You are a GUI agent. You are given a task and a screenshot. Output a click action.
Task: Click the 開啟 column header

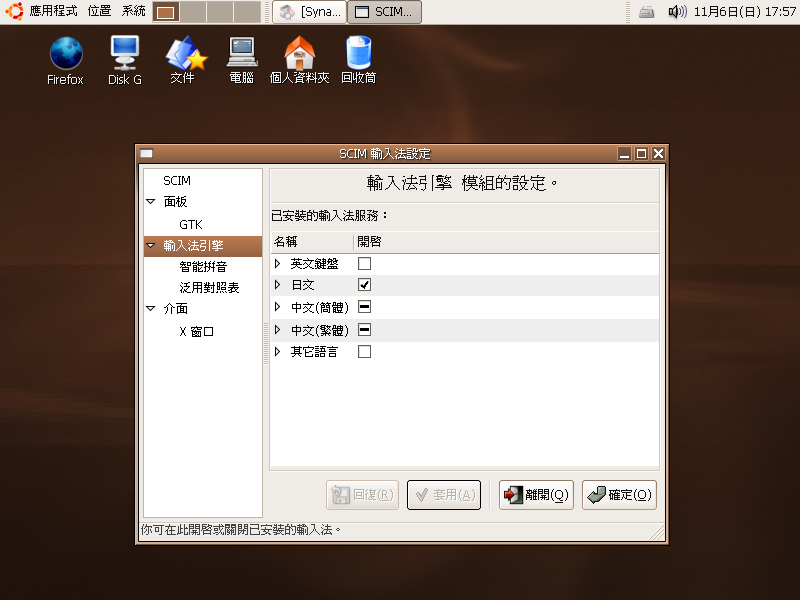click(x=506, y=242)
